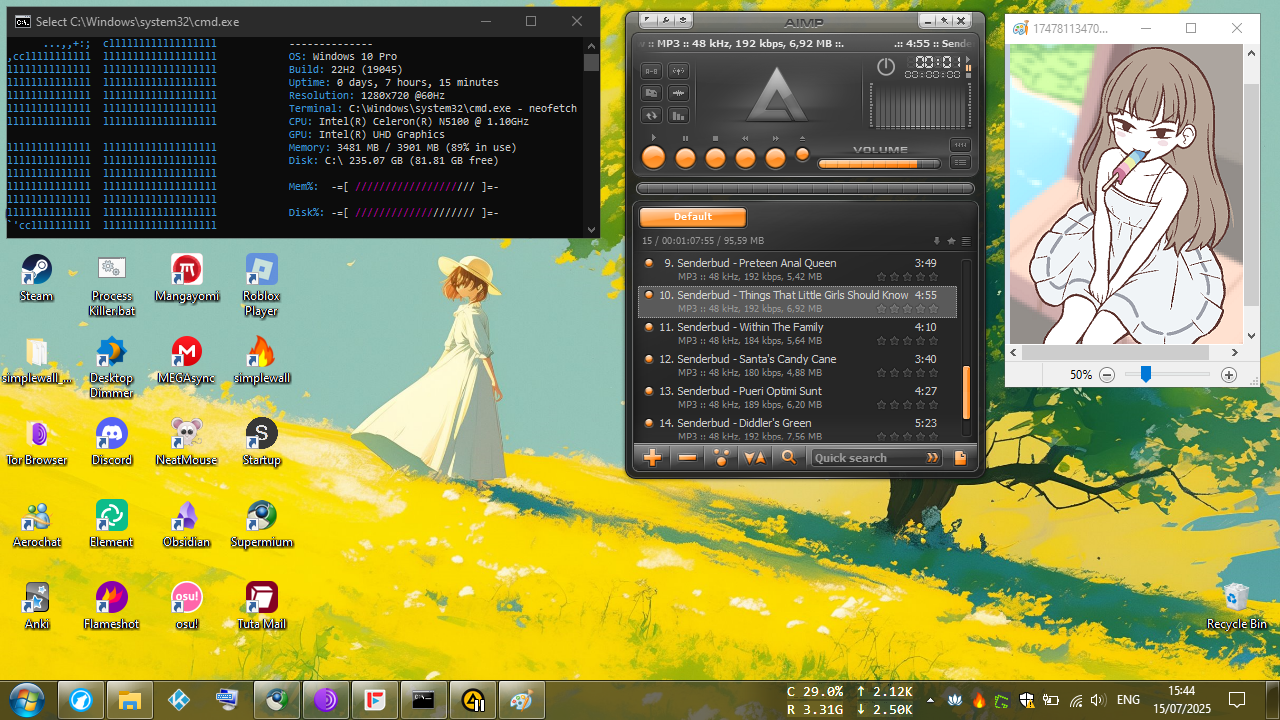Set first rating star on track 11
The height and width of the screenshot is (720, 1280).
click(x=881, y=341)
